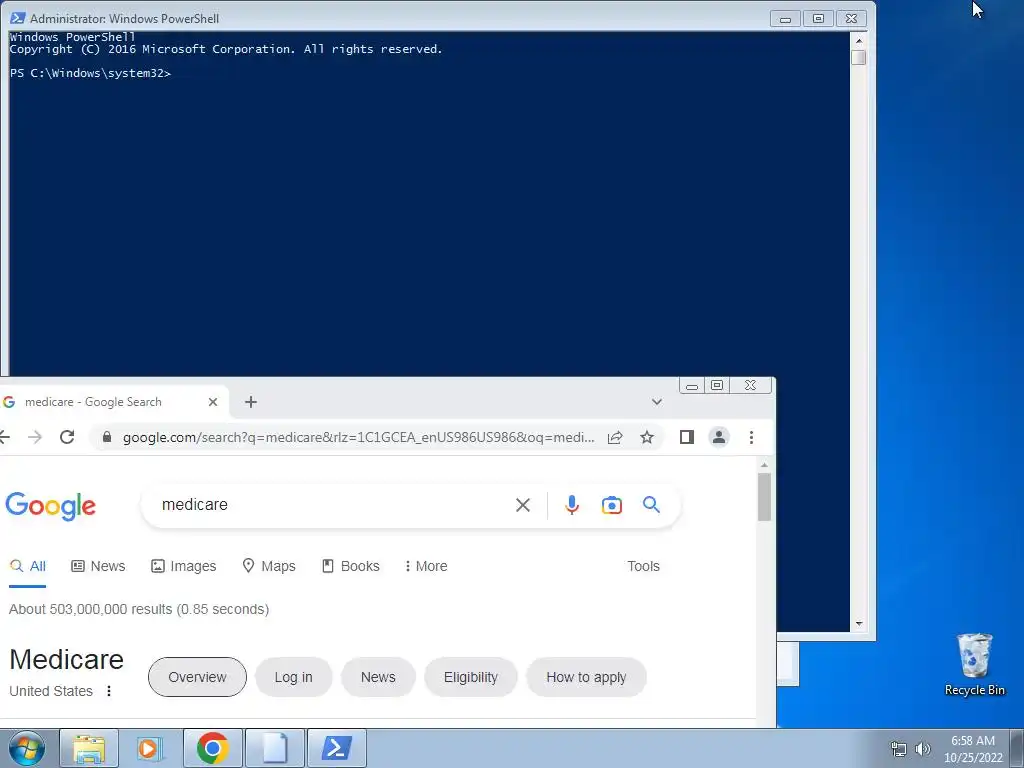View site information via the lock icon
The width and height of the screenshot is (1024, 768).
point(107,437)
